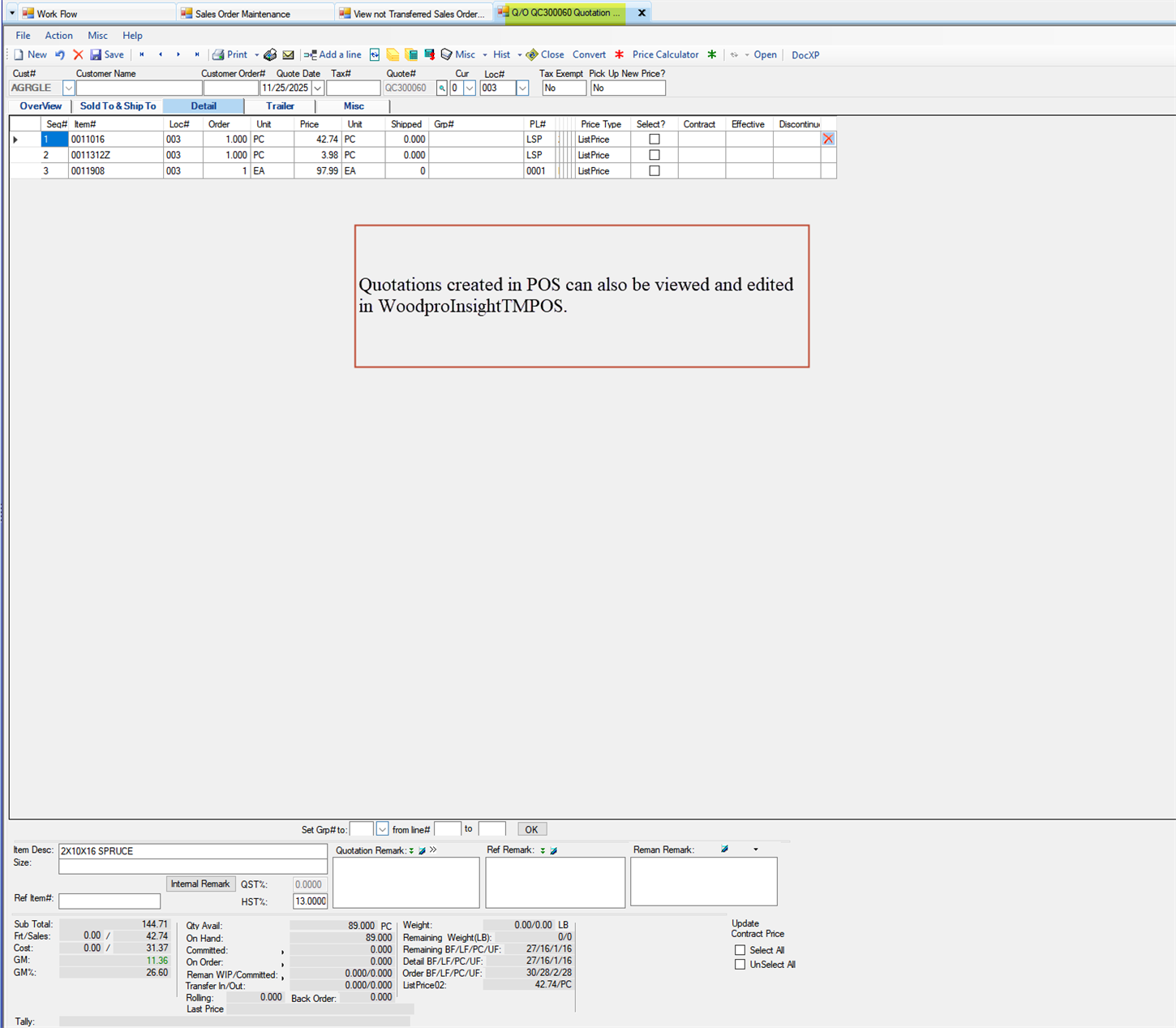Switch to the Sold To & Ship To tab
1176x1028 pixels.
click(118, 106)
